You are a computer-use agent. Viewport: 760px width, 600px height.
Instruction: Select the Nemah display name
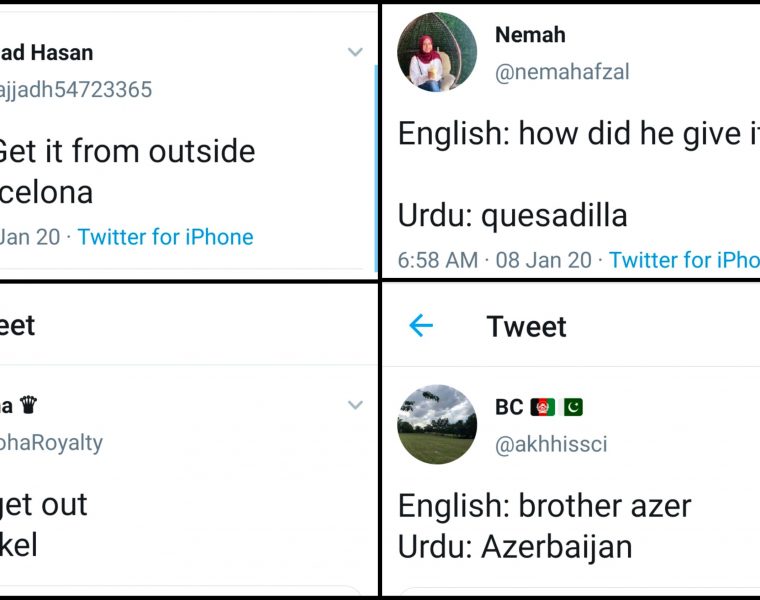[x=530, y=35]
